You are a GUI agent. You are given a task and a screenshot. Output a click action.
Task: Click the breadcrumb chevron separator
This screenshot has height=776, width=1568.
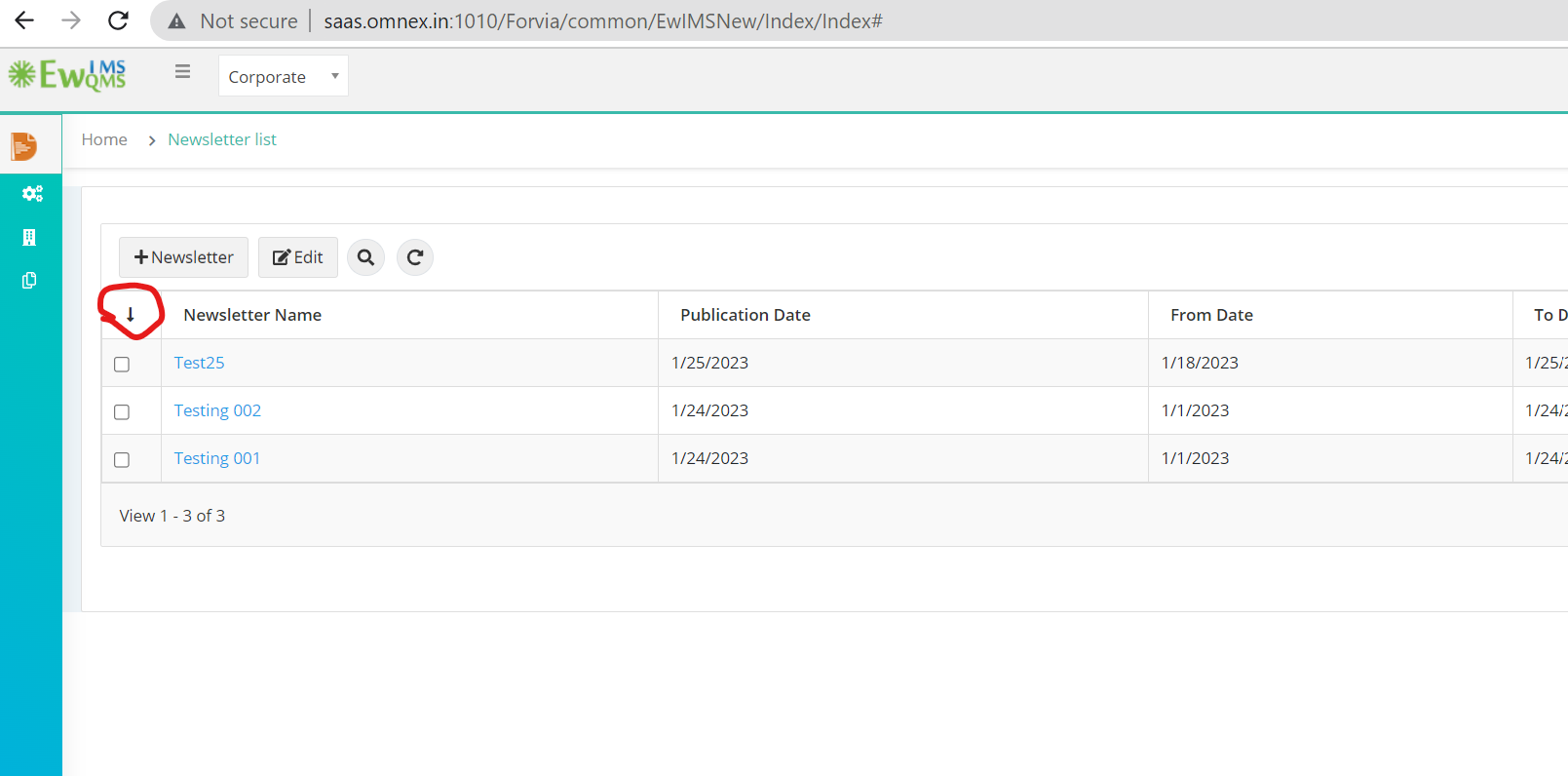point(151,140)
